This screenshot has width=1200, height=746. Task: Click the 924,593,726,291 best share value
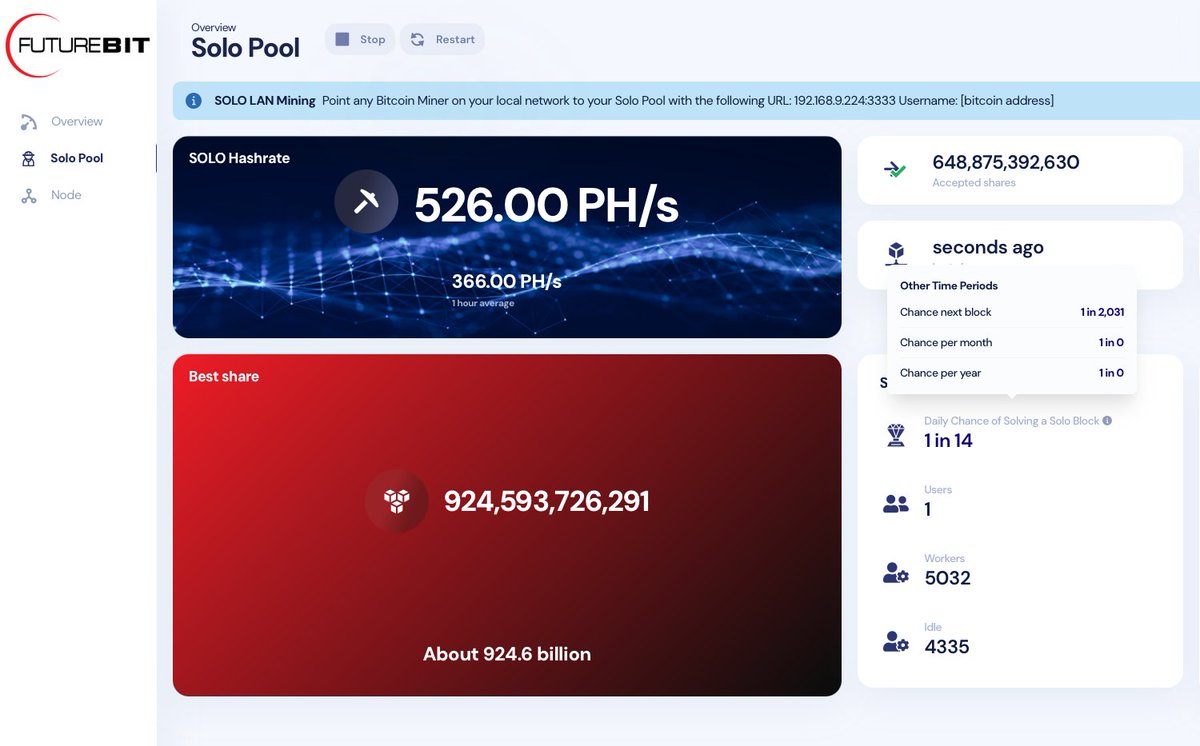click(x=546, y=501)
